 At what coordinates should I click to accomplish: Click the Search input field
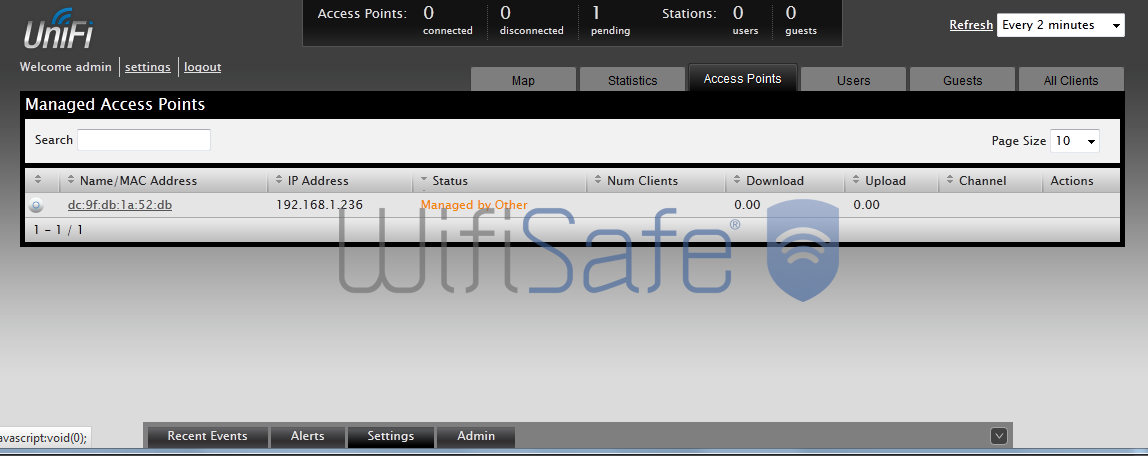coord(144,140)
